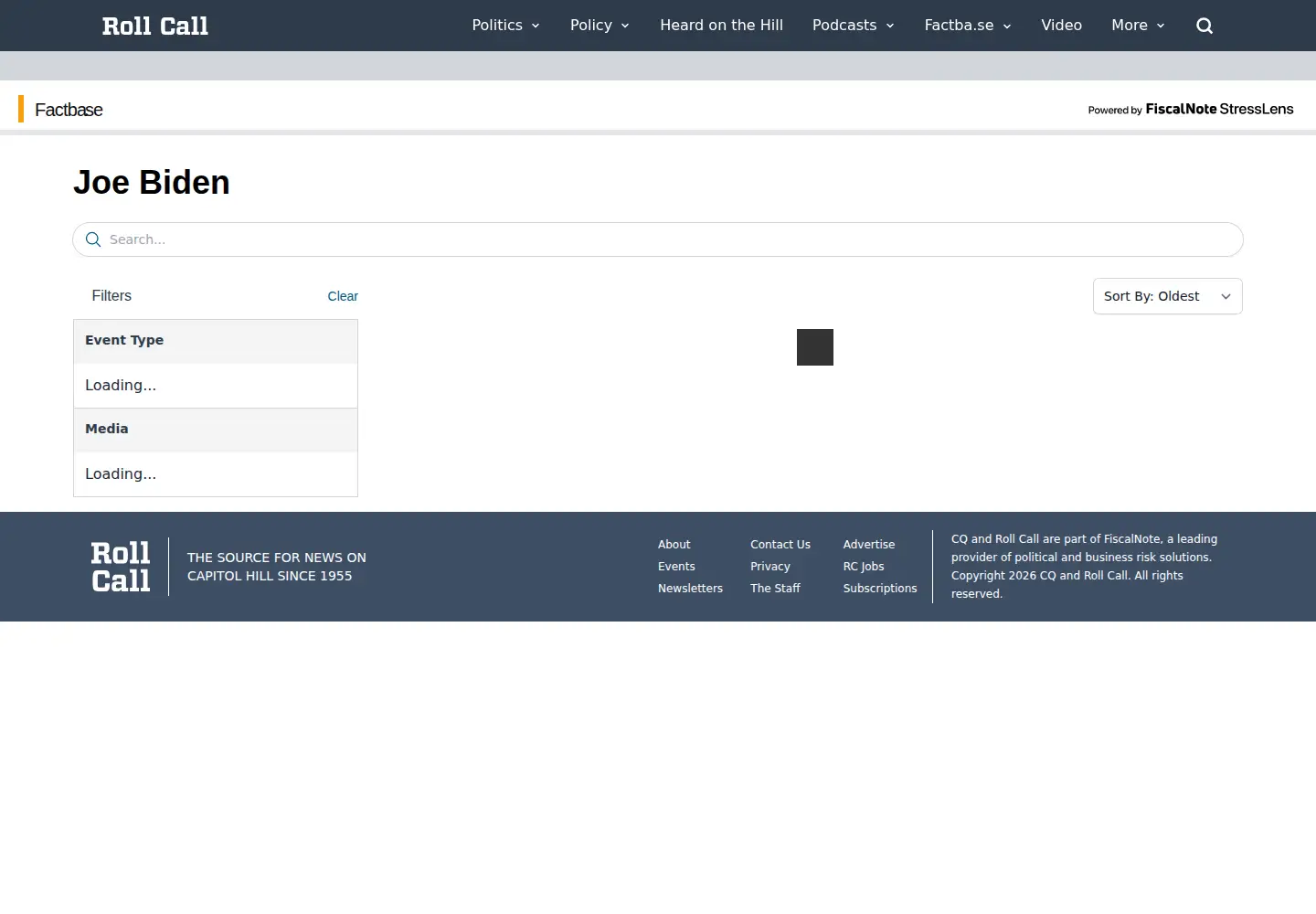Screen dimensions: 1316x914
Task: Open the Events footer link
Action: pos(676,567)
